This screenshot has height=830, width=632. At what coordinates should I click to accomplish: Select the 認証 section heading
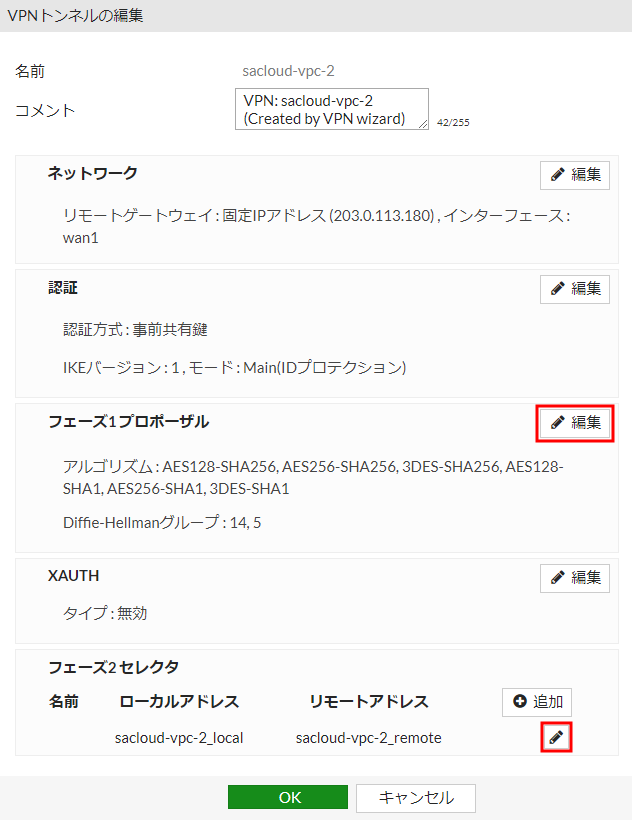pyautogui.click(x=63, y=287)
